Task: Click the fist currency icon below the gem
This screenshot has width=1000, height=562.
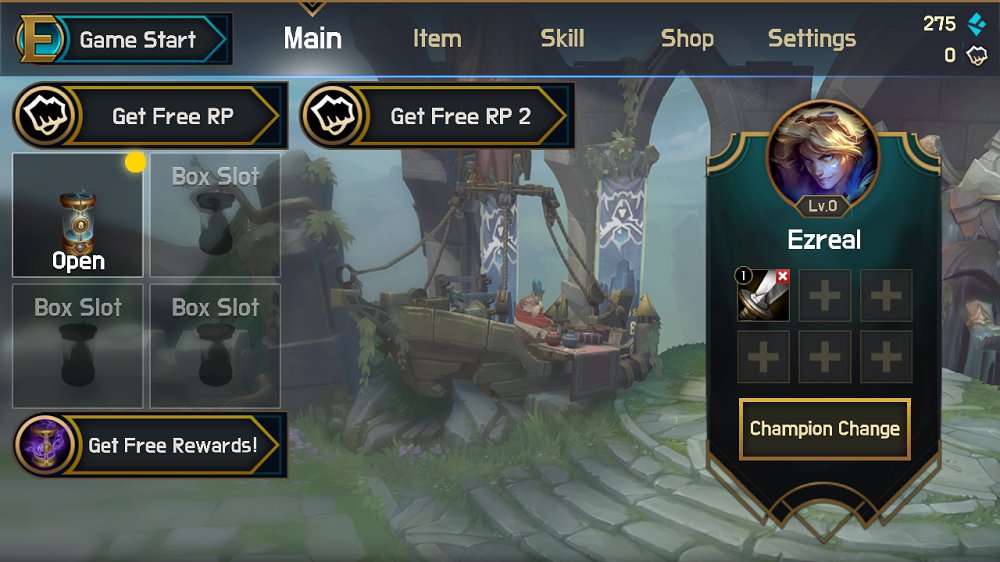Action: coord(976,55)
